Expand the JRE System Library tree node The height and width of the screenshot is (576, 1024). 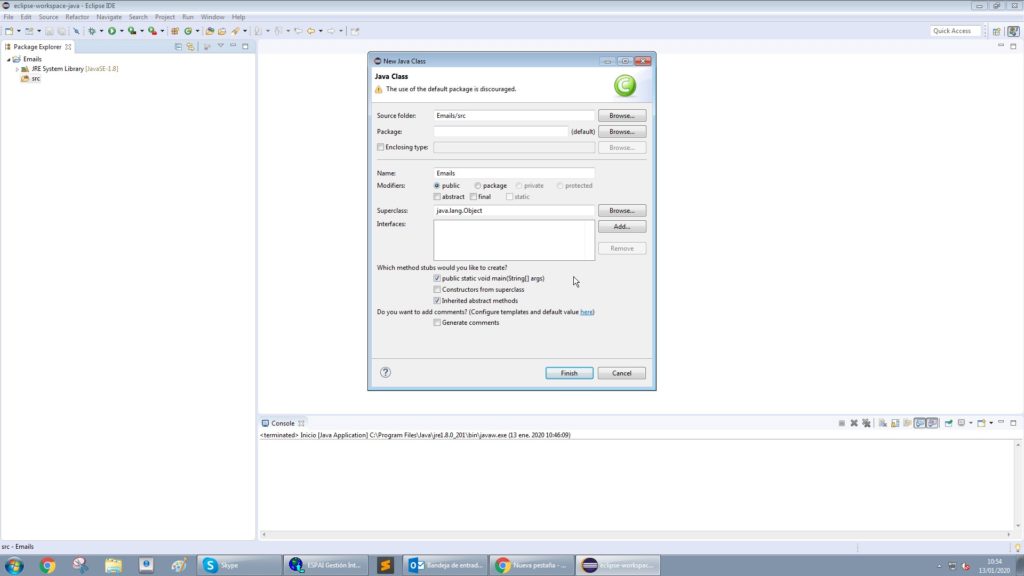(17, 69)
